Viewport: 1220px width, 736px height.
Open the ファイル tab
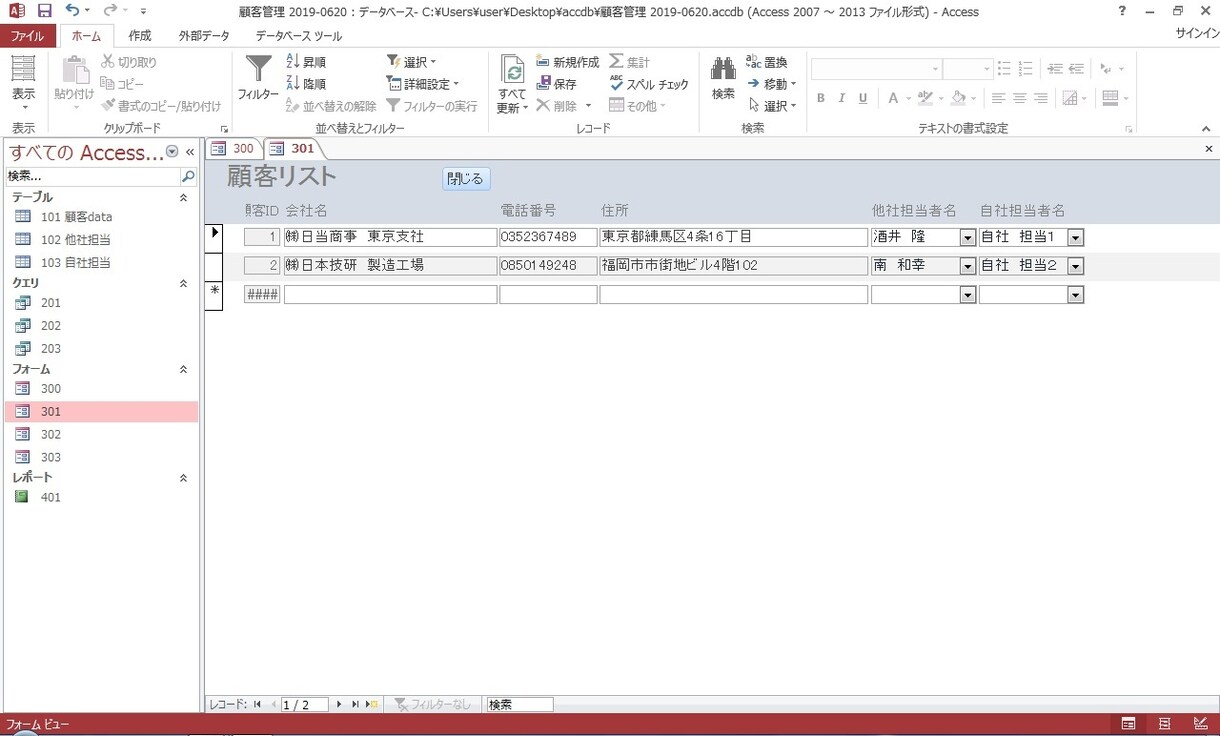pyautogui.click(x=27, y=36)
